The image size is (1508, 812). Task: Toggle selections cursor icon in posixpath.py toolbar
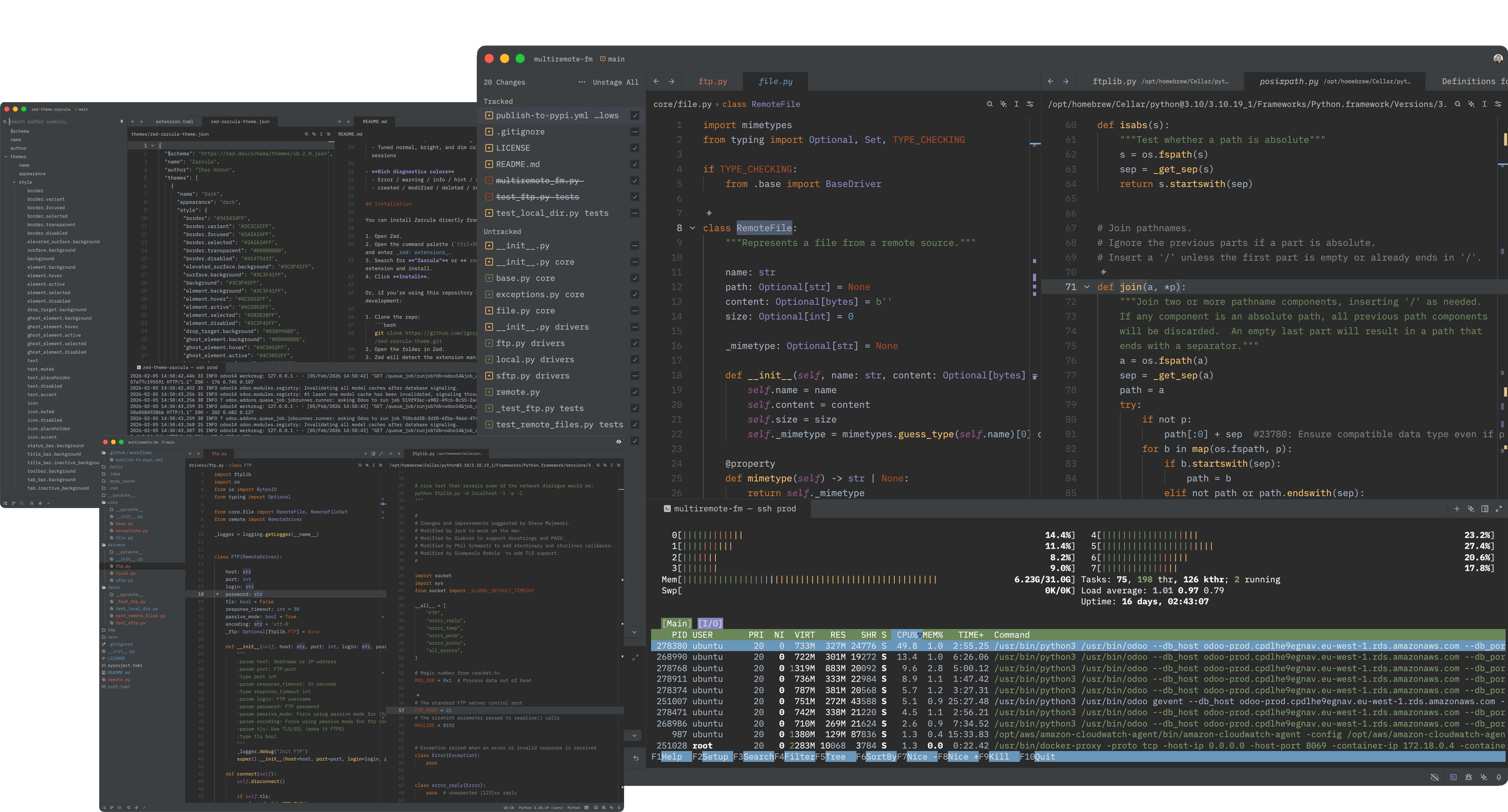pos(1484,104)
